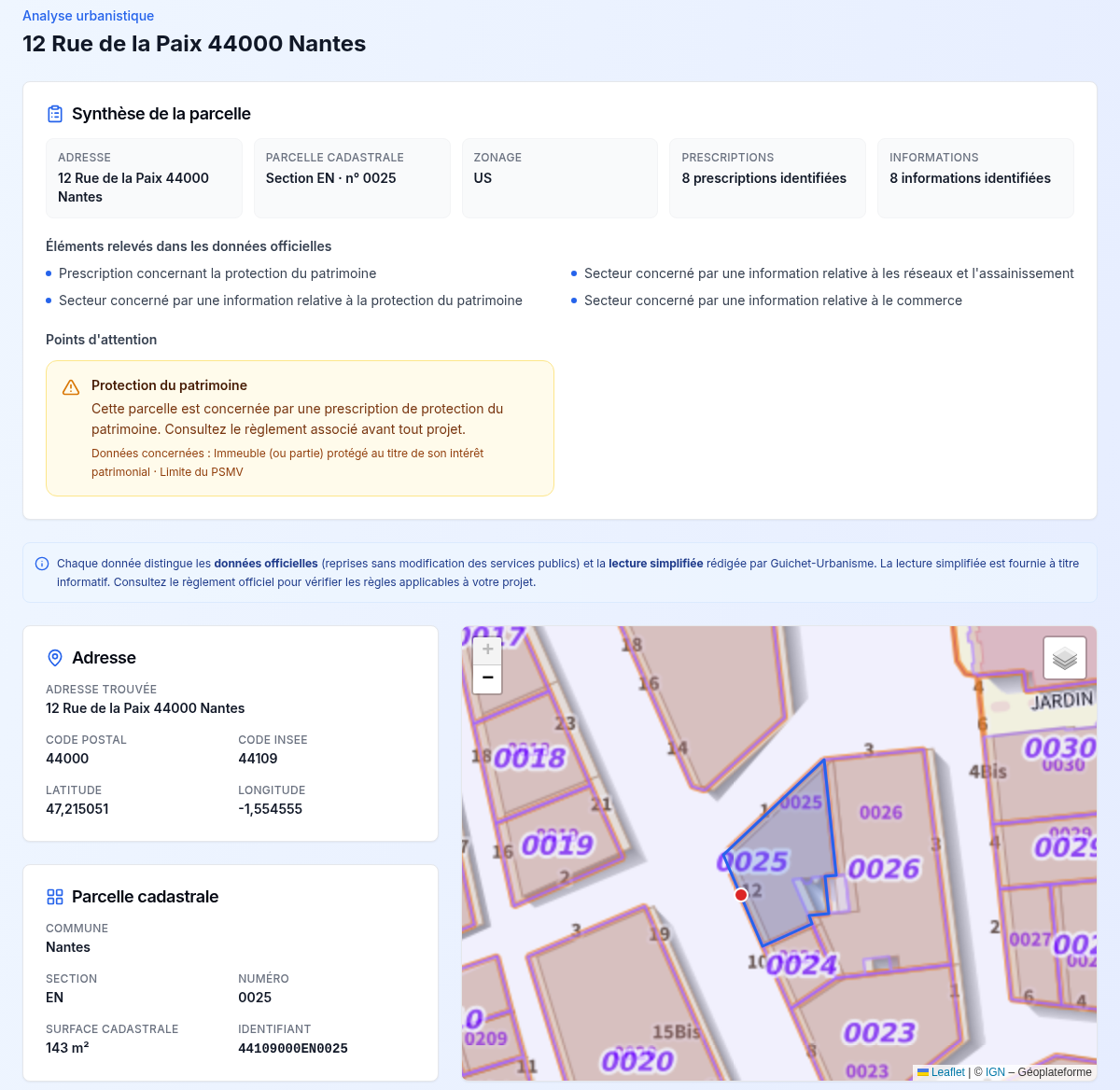Click the clipboard icon beside Synthèse de la parcelle
Image resolution: width=1120 pixels, height=1090 pixels.
(55, 114)
